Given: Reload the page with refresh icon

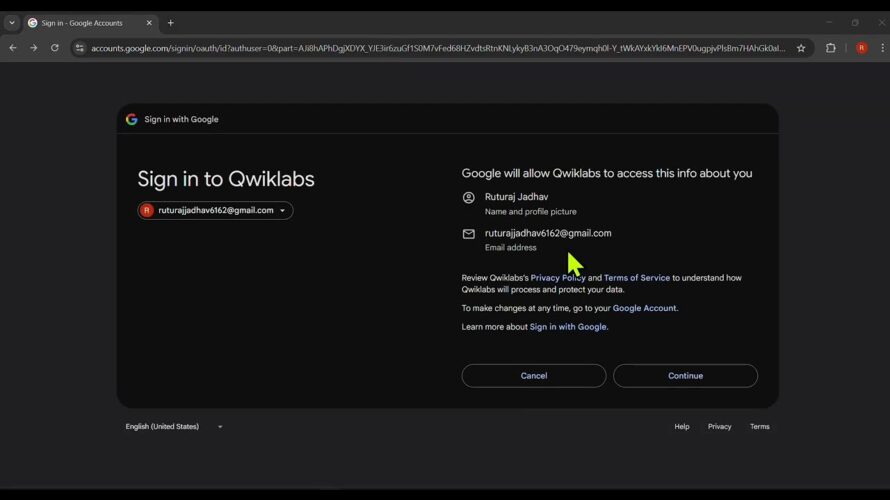Looking at the screenshot, I should click(55, 48).
